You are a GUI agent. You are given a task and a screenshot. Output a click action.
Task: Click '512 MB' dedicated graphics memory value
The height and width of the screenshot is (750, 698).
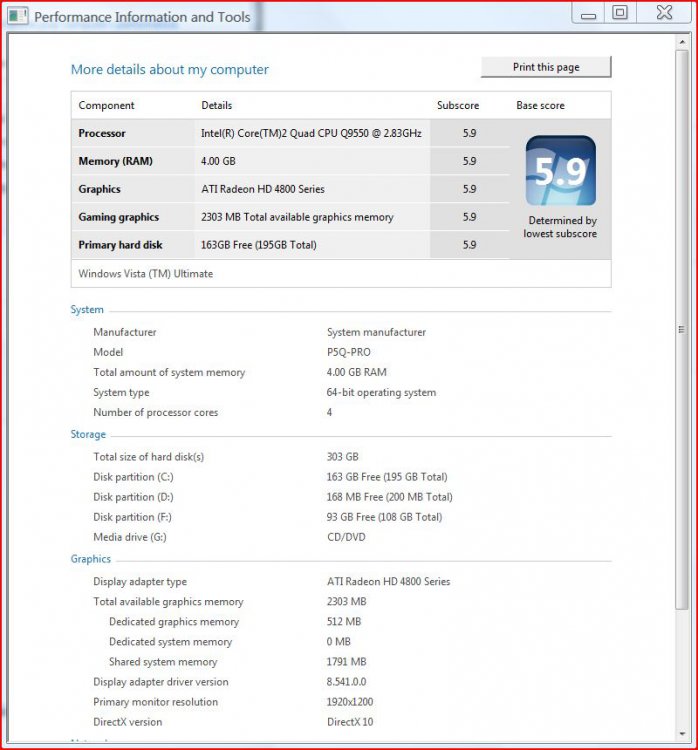click(344, 622)
